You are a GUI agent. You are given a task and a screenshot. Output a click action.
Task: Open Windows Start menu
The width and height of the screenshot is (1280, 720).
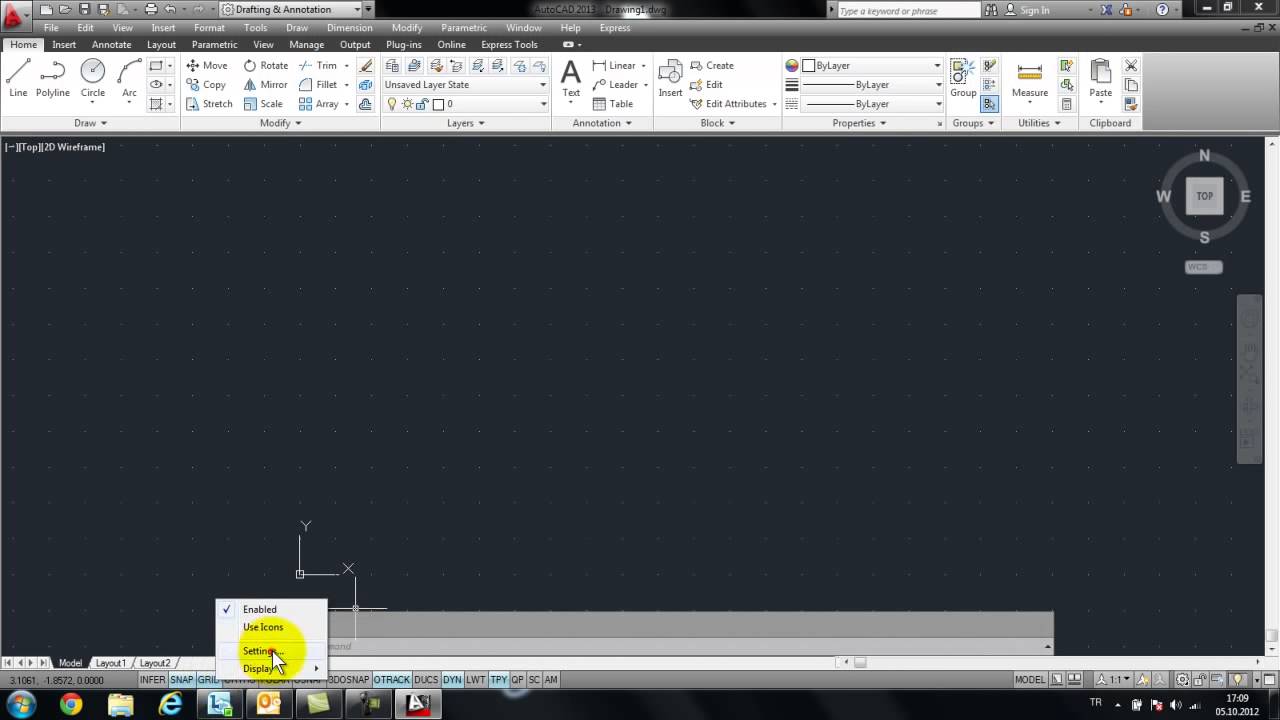click(21, 704)
